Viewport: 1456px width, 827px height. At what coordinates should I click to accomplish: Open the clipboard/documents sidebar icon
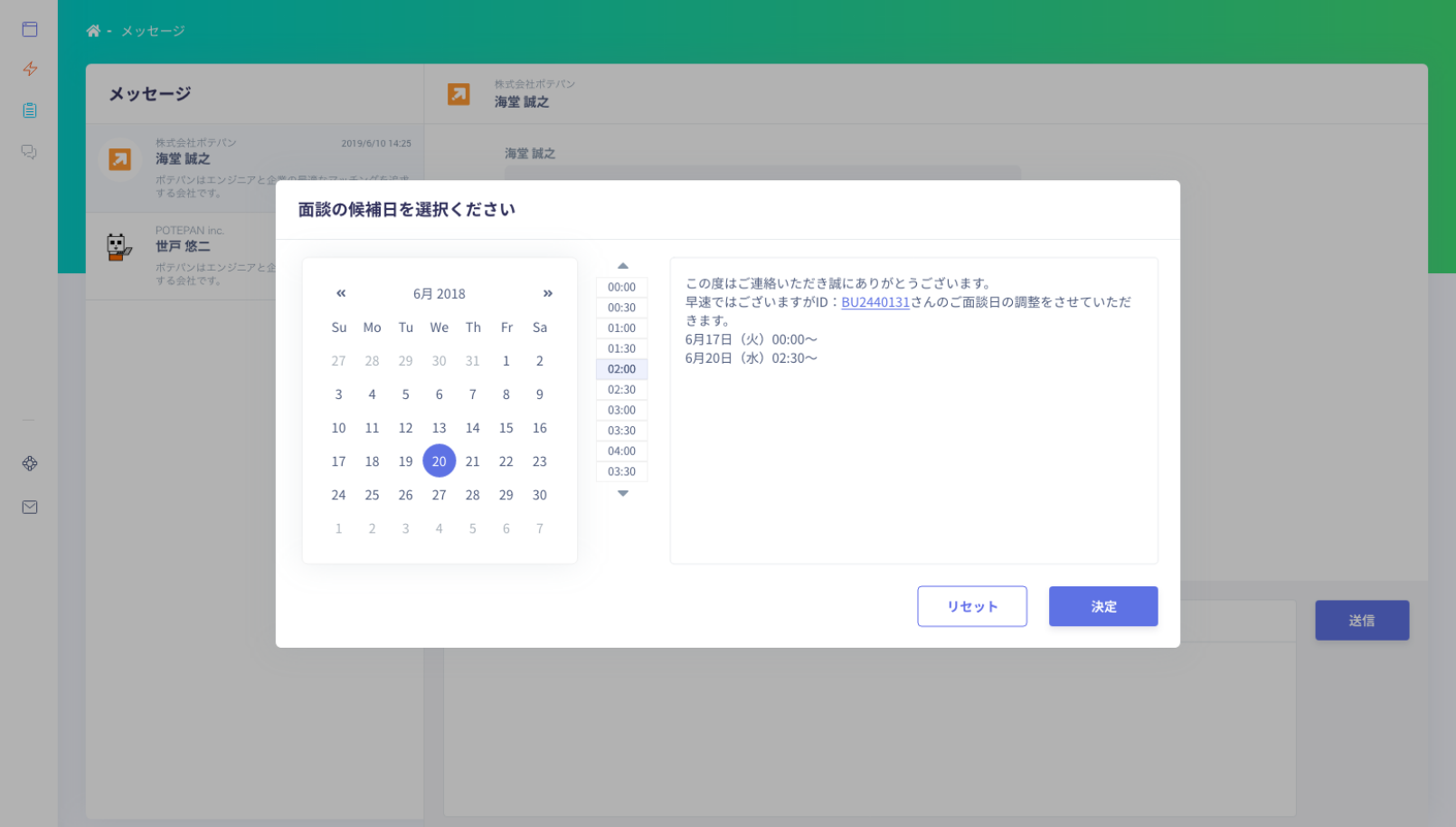click(x=29, y=109)
